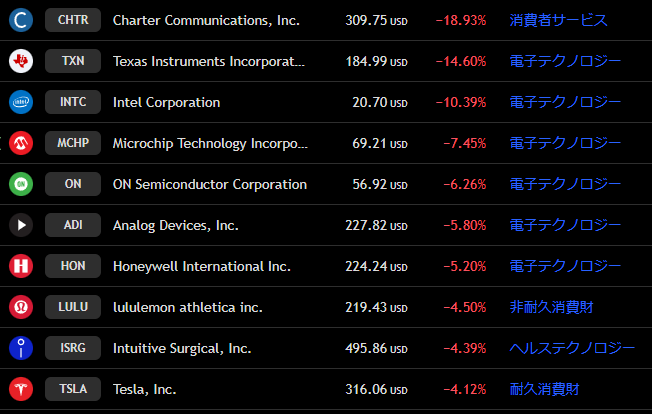Click the Intuitive Surgical blue logo

point(21,348)
